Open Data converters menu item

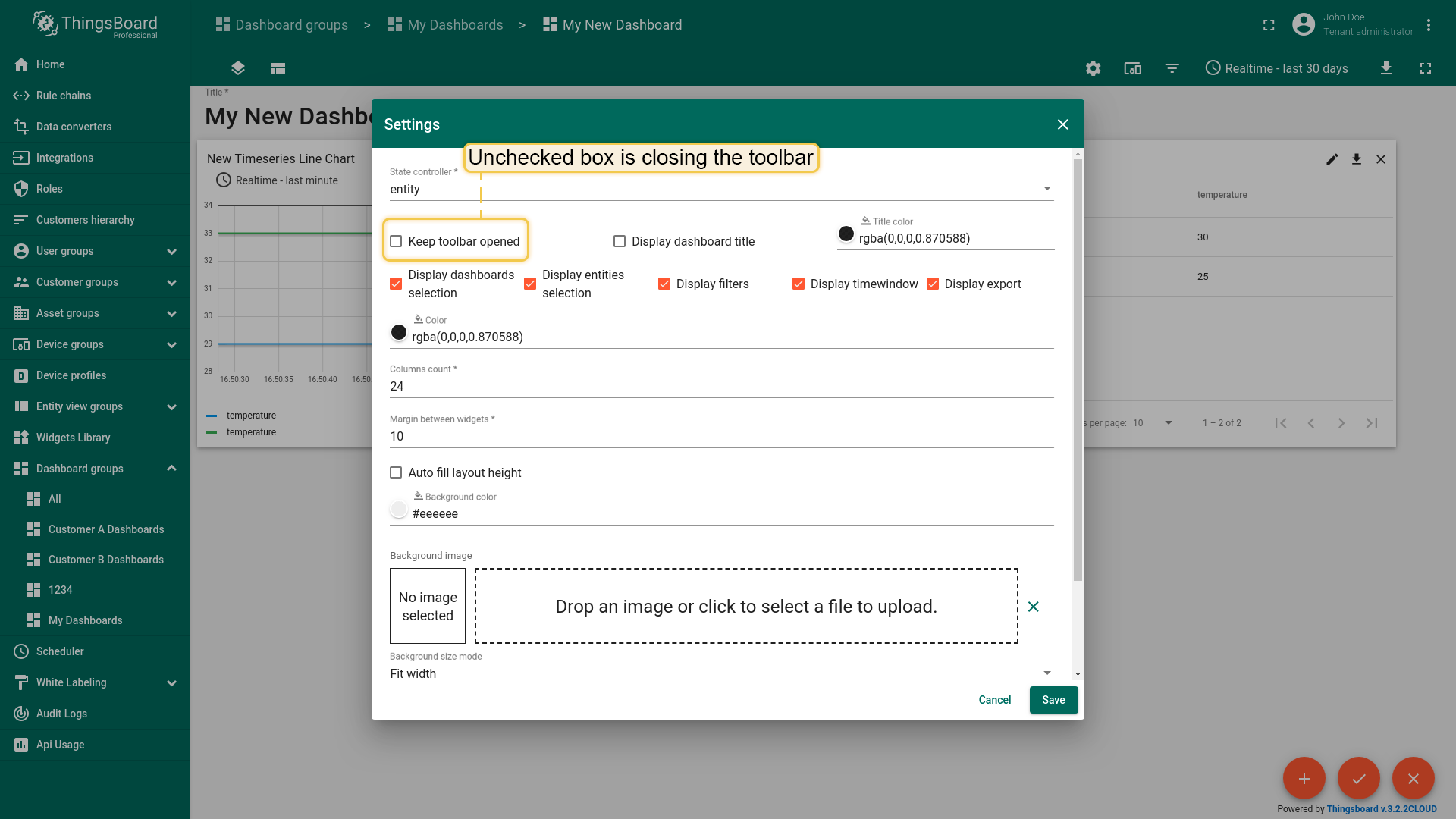[95, 127]
